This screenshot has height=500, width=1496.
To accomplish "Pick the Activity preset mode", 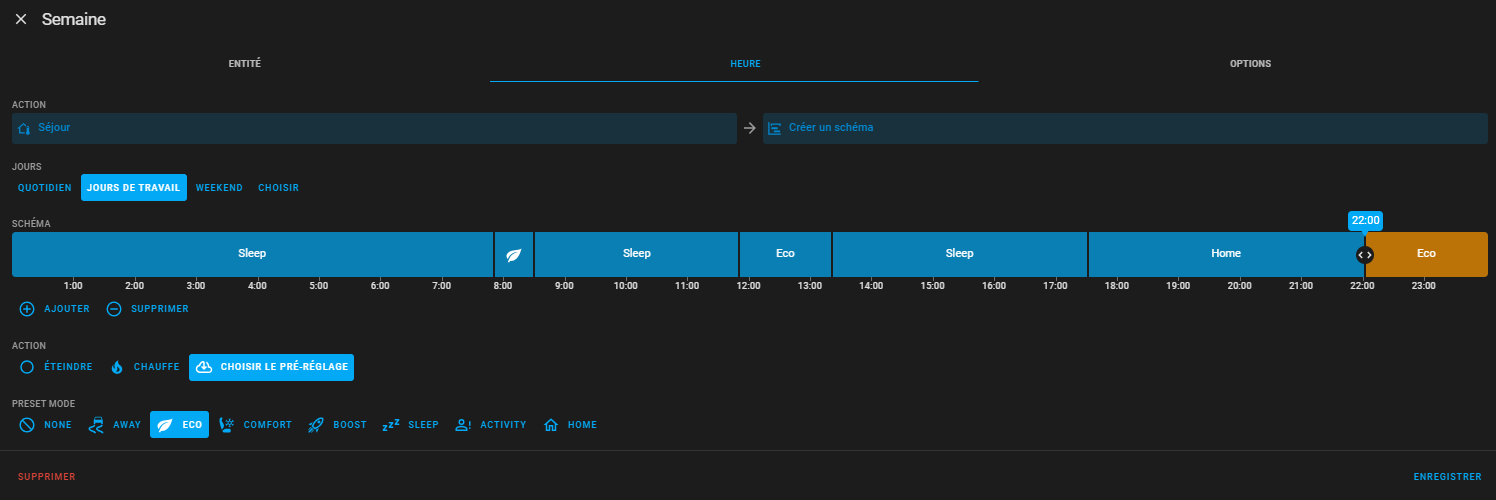I will click(490, 425).
